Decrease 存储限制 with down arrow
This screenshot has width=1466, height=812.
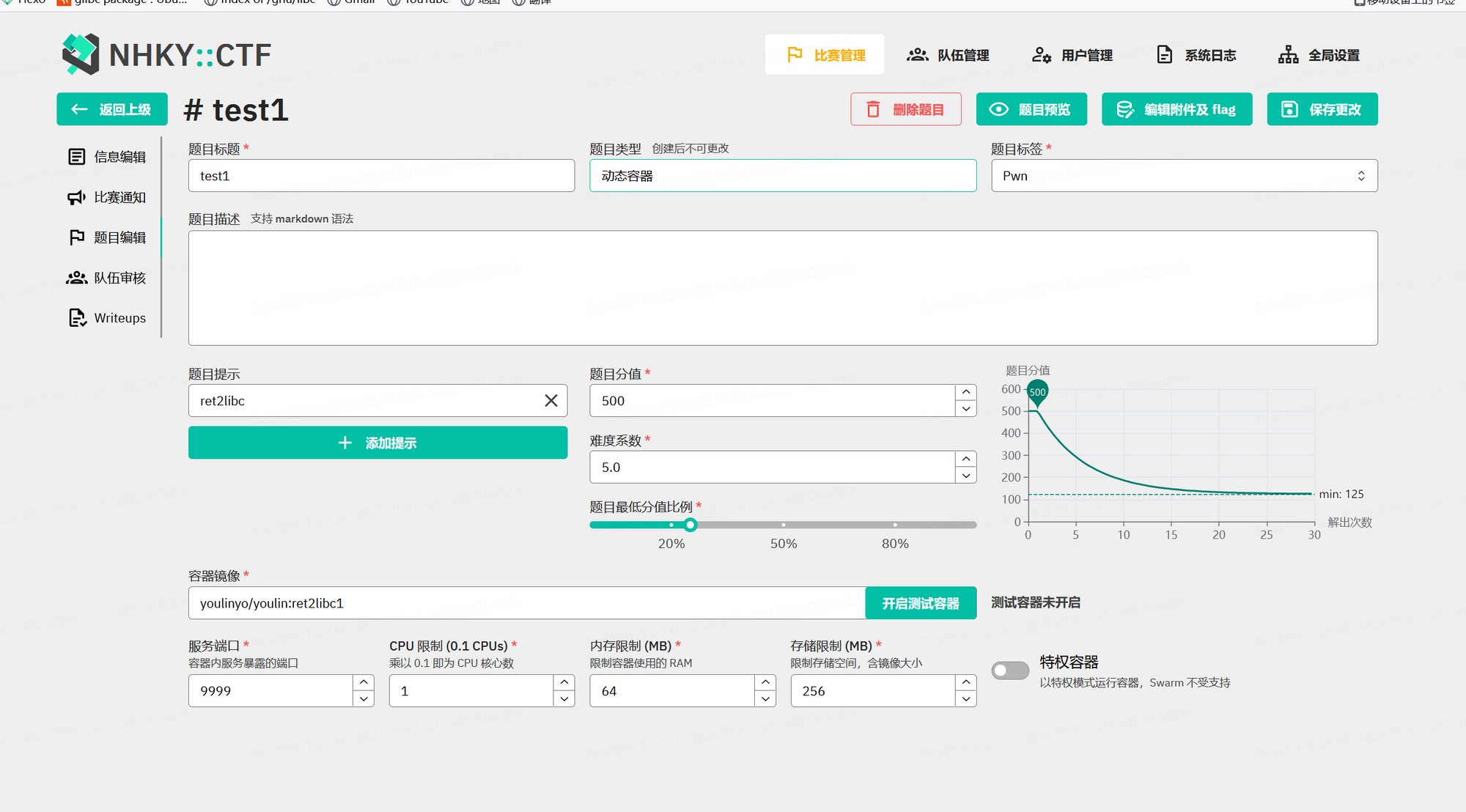(966, 699)
